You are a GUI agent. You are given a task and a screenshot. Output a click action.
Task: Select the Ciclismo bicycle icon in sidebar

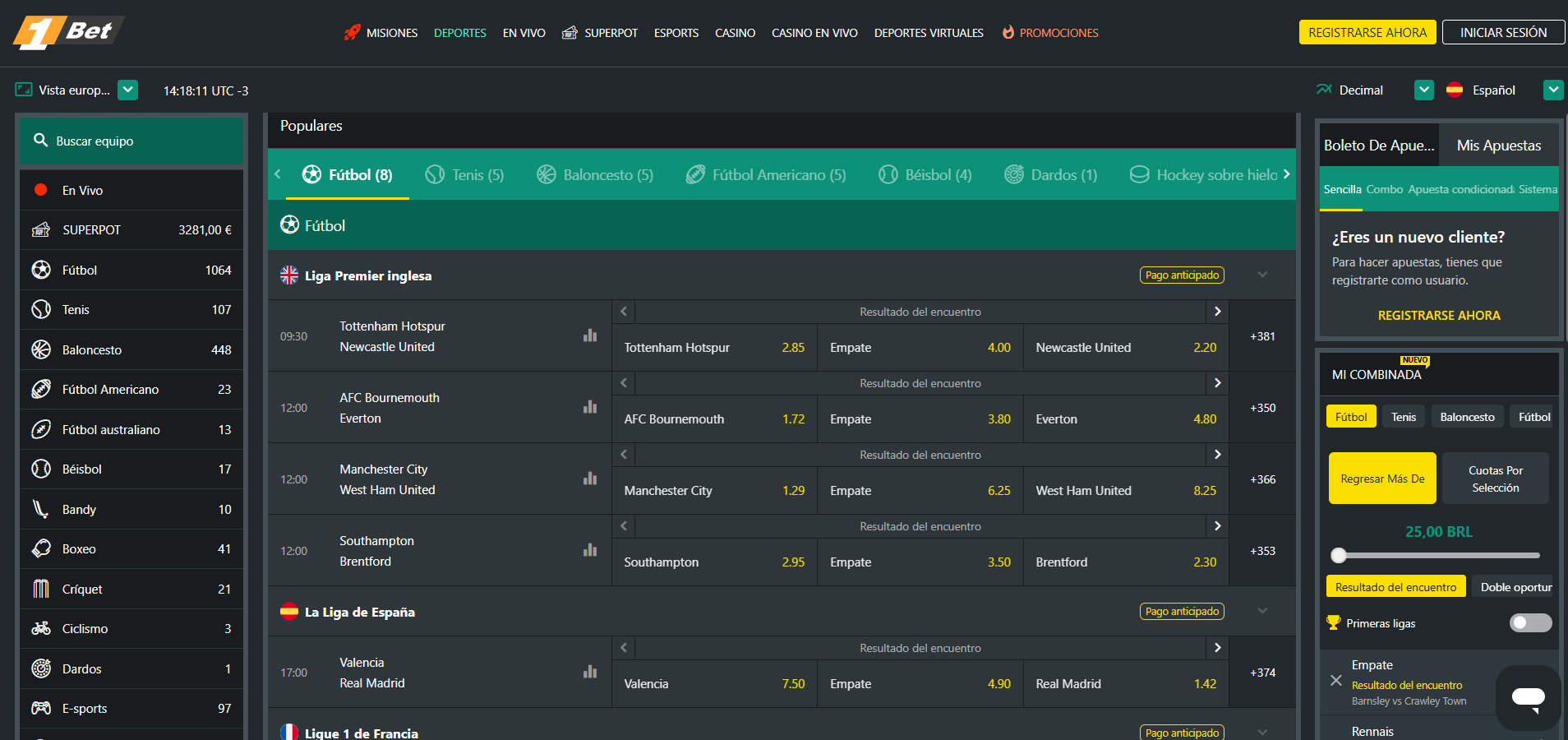pyautogui.click(x=41, y=628)
